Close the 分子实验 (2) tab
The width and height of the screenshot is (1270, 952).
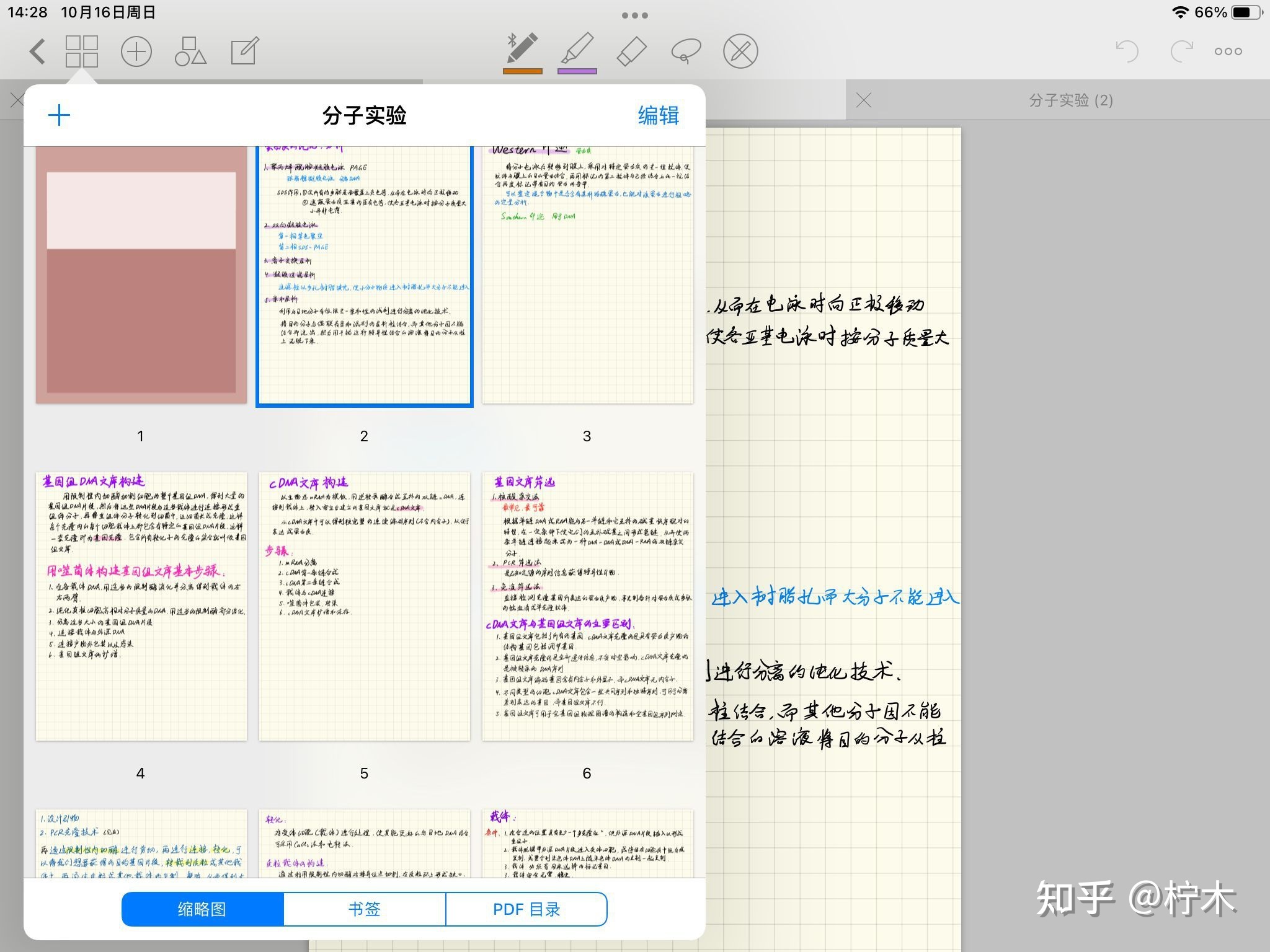pos(864,100)
